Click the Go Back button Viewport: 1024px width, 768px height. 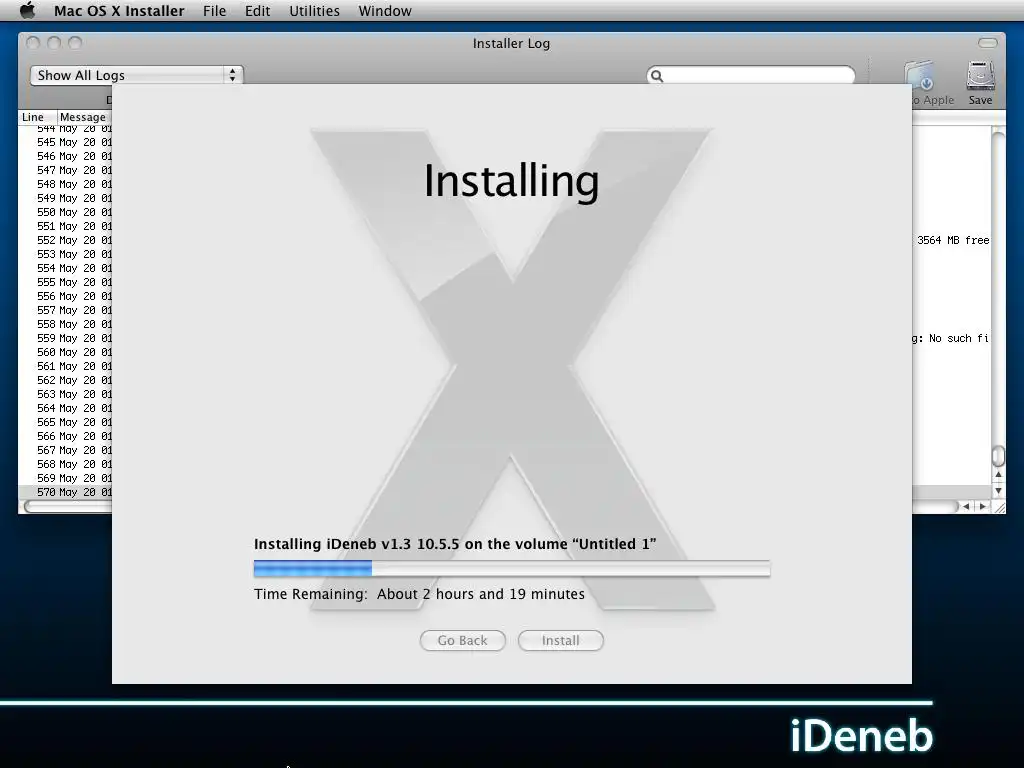(x=462, y=641)
